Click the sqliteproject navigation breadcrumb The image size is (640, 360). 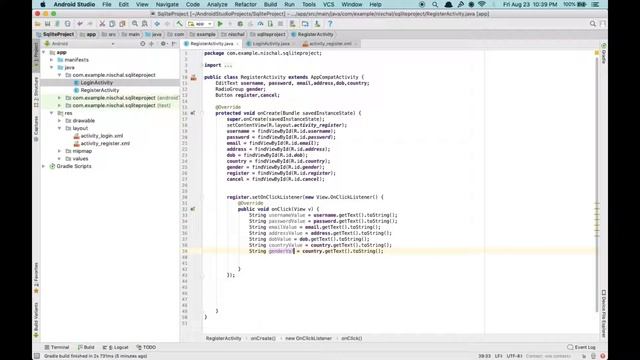click(x=268, y=35)
